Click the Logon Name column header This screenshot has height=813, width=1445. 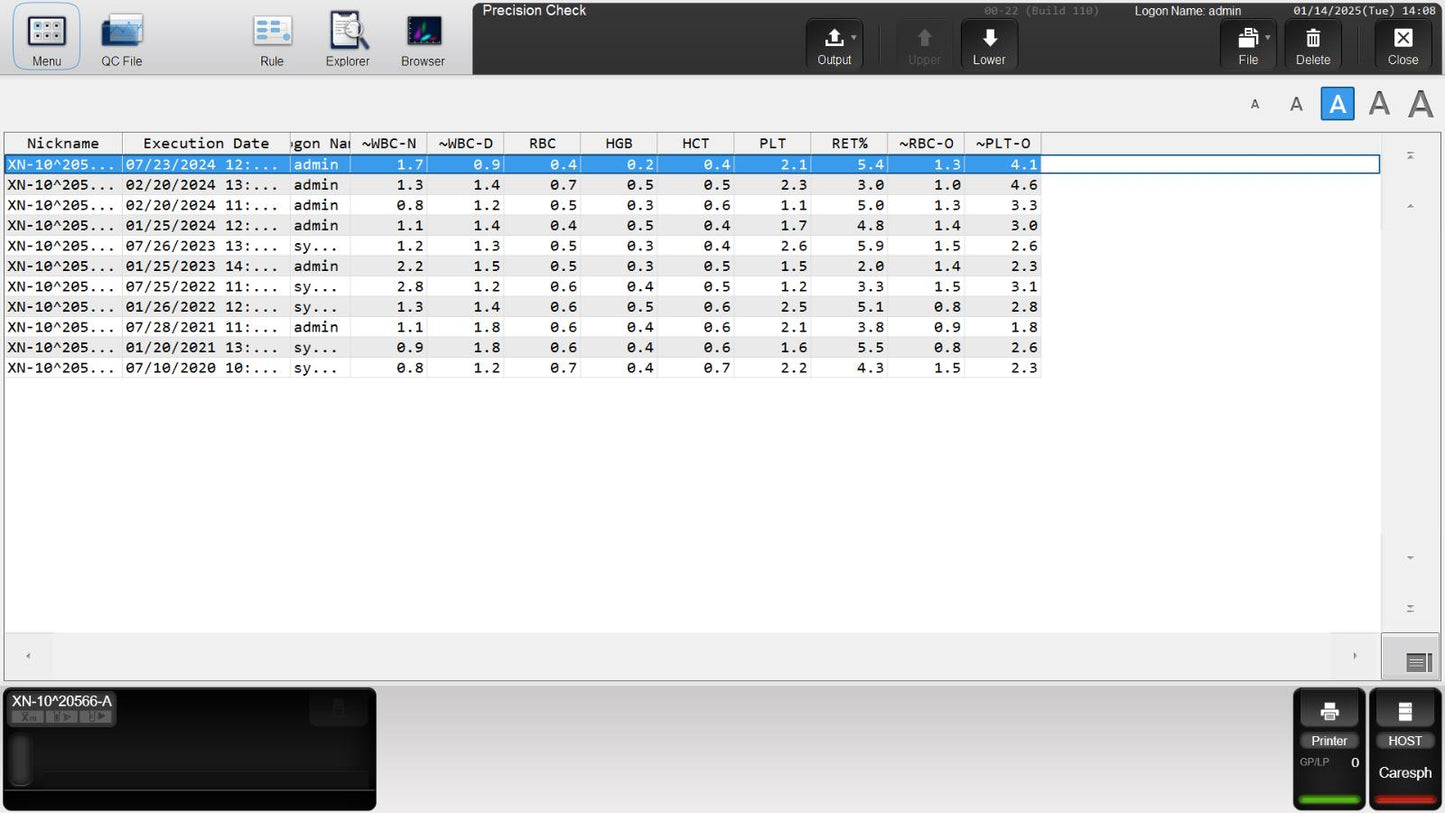pyautogui.click(x=320, y=144)
